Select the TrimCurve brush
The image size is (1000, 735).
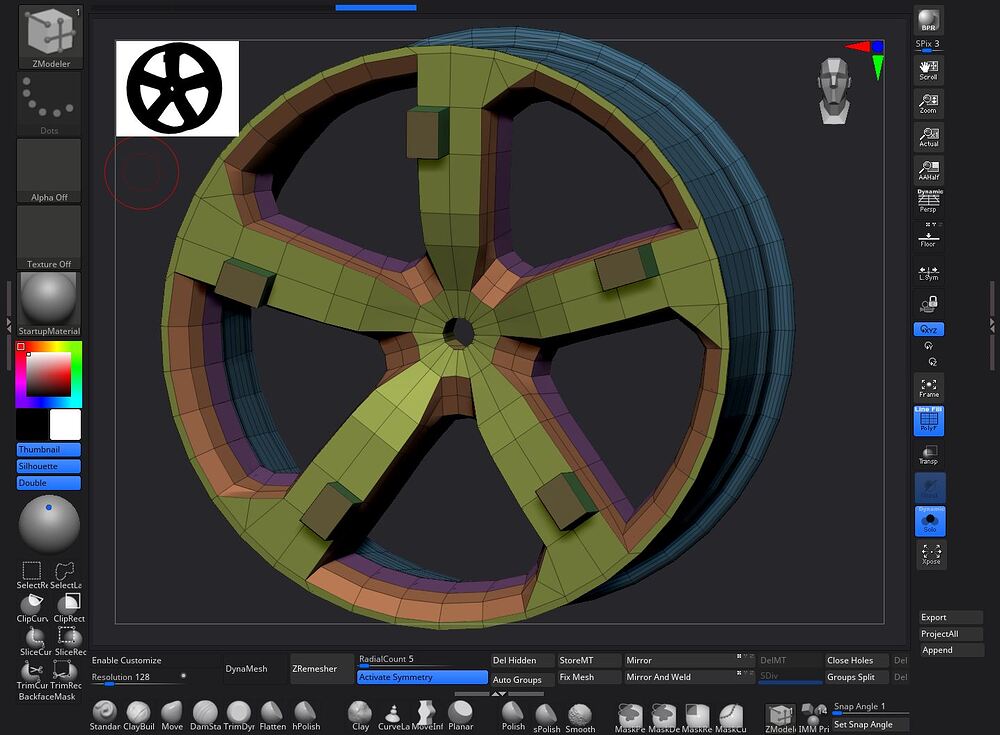click(x=32, y=675)
